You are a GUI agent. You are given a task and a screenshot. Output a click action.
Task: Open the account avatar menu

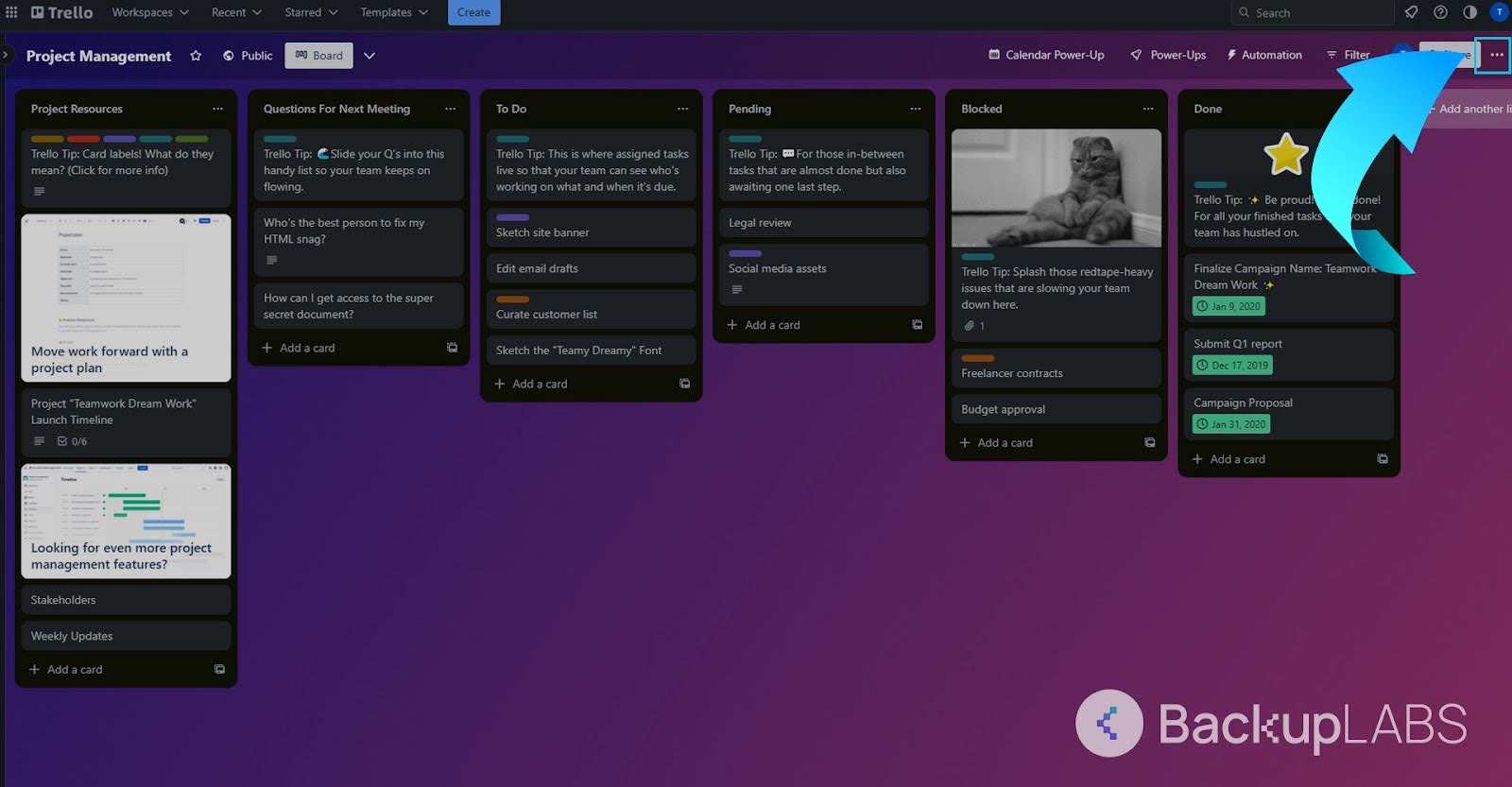(x=1499, y=12)
